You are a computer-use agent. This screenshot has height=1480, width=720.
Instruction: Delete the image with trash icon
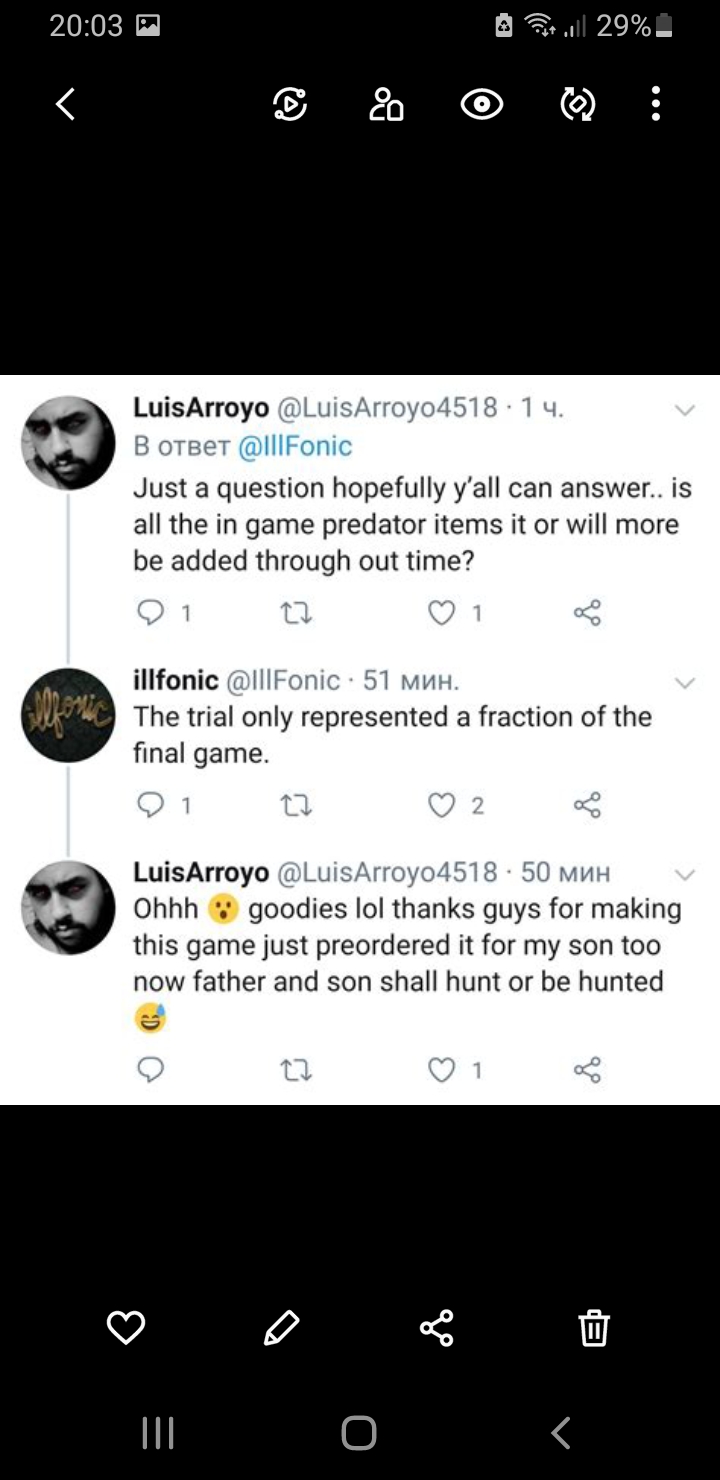tap(594, 1327)
